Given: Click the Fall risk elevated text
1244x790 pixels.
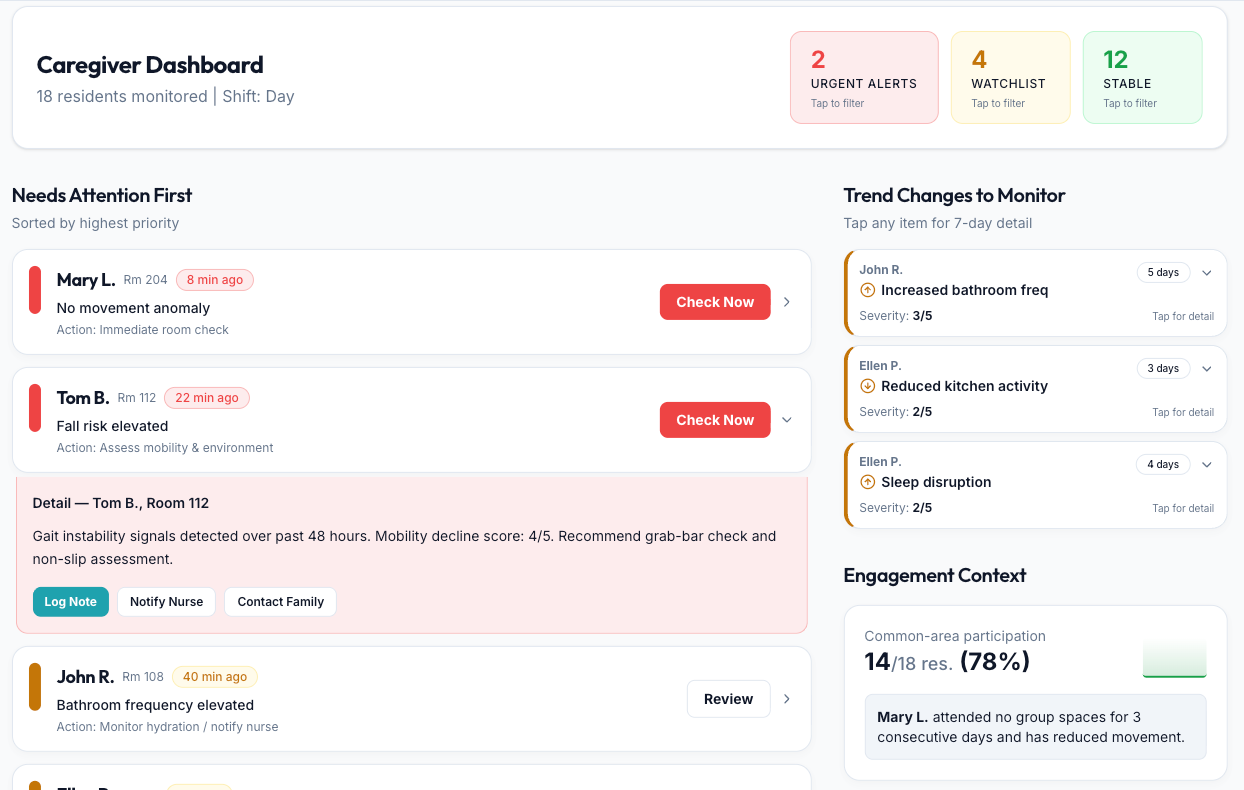Looking at the screenshot, I should 112,426.
